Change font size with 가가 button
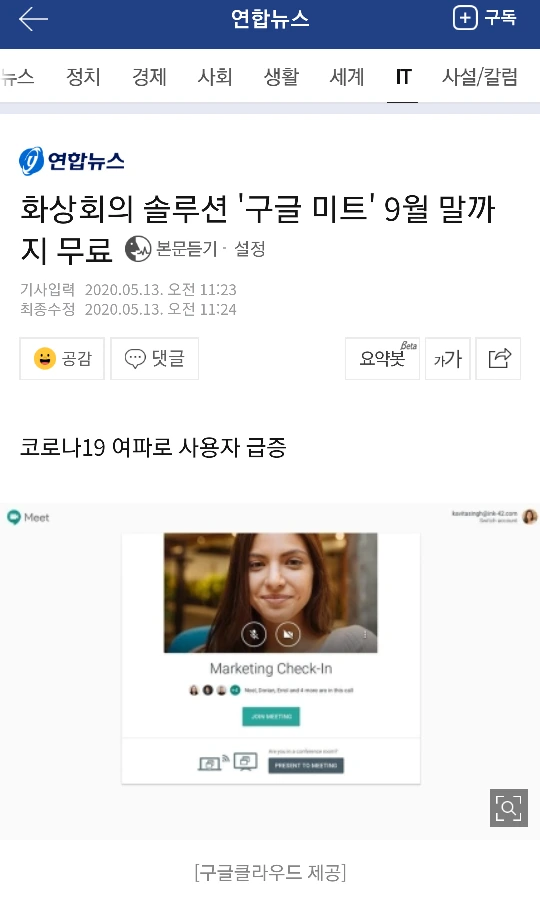The width and height of the screenshot is (540, 913). (447, 359)
